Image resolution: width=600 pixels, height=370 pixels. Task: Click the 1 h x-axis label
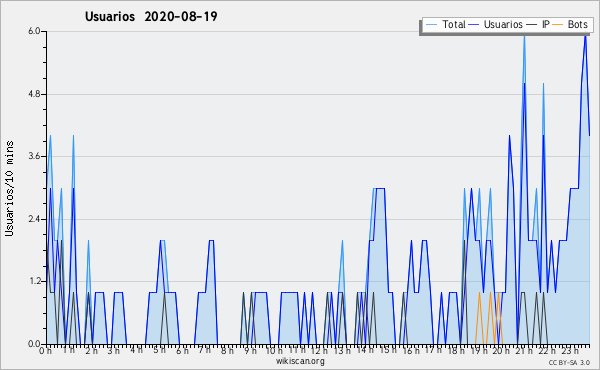pyautogui.click(x=68, y=350)
